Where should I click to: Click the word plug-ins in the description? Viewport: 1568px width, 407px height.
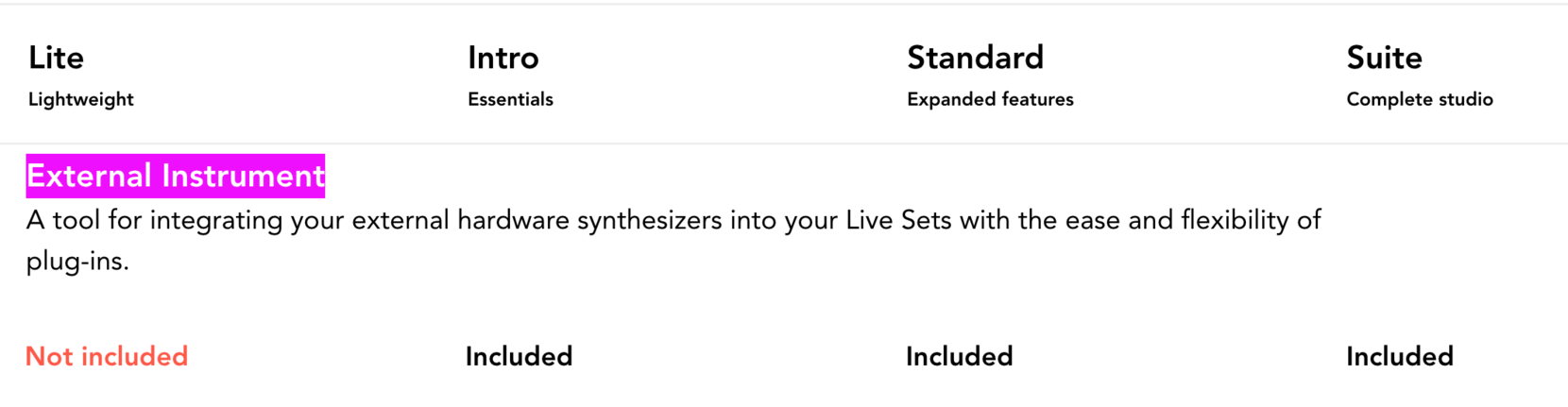(77, 261)
